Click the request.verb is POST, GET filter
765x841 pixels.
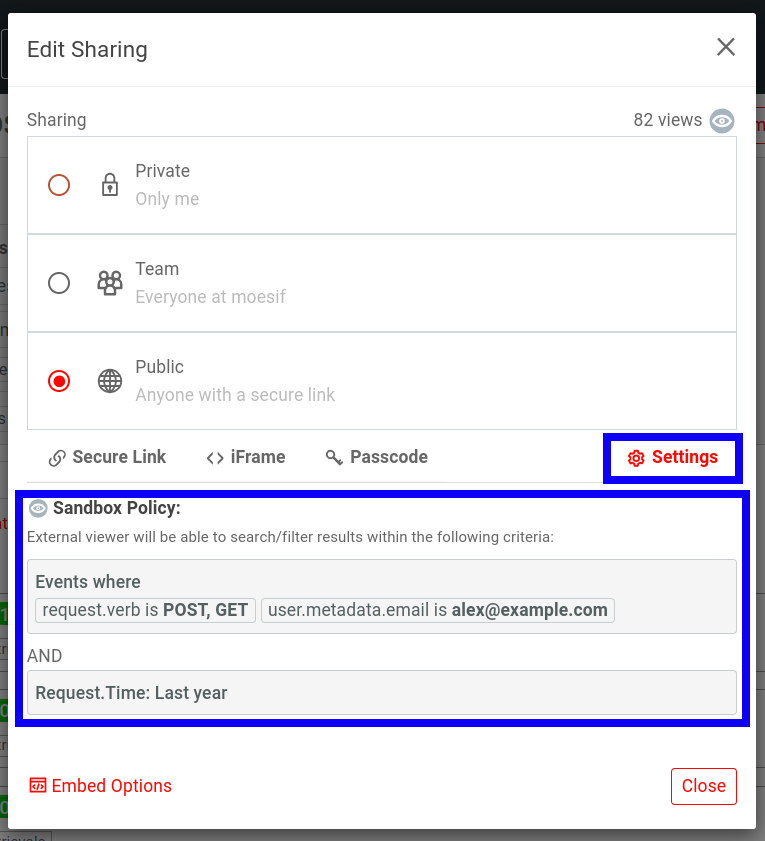pos(145,610)
